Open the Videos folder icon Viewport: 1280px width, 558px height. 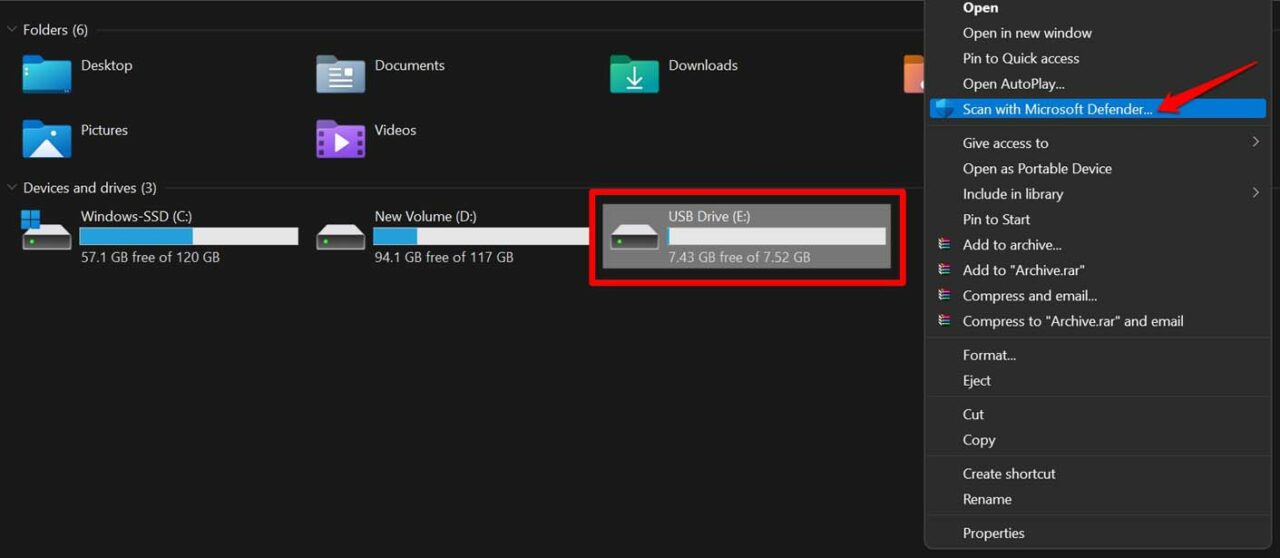point(341,139)
